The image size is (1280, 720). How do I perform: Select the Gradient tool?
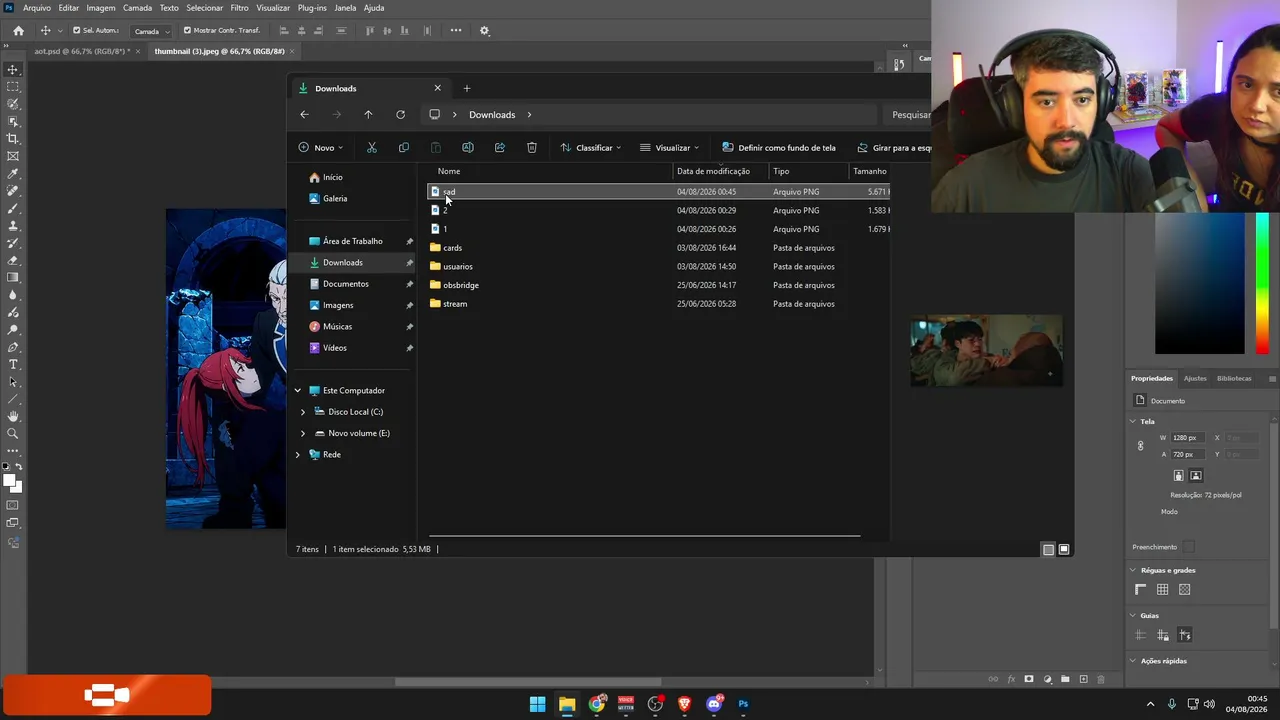pyautogui.click(x=13, y=278)
